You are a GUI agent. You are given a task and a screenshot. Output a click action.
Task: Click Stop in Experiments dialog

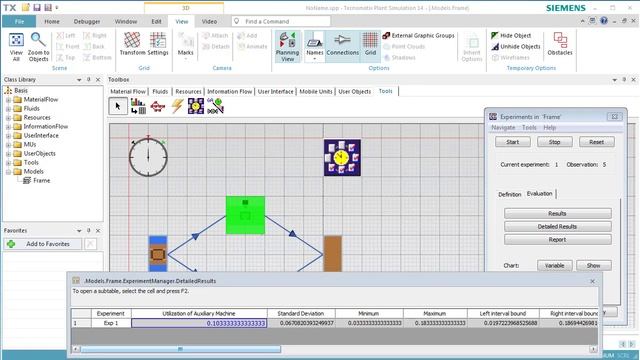[x=554, y=142]
